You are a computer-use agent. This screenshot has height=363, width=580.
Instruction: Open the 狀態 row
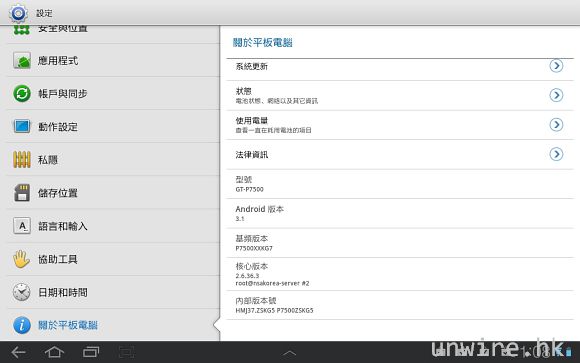(x=400, y=95)
